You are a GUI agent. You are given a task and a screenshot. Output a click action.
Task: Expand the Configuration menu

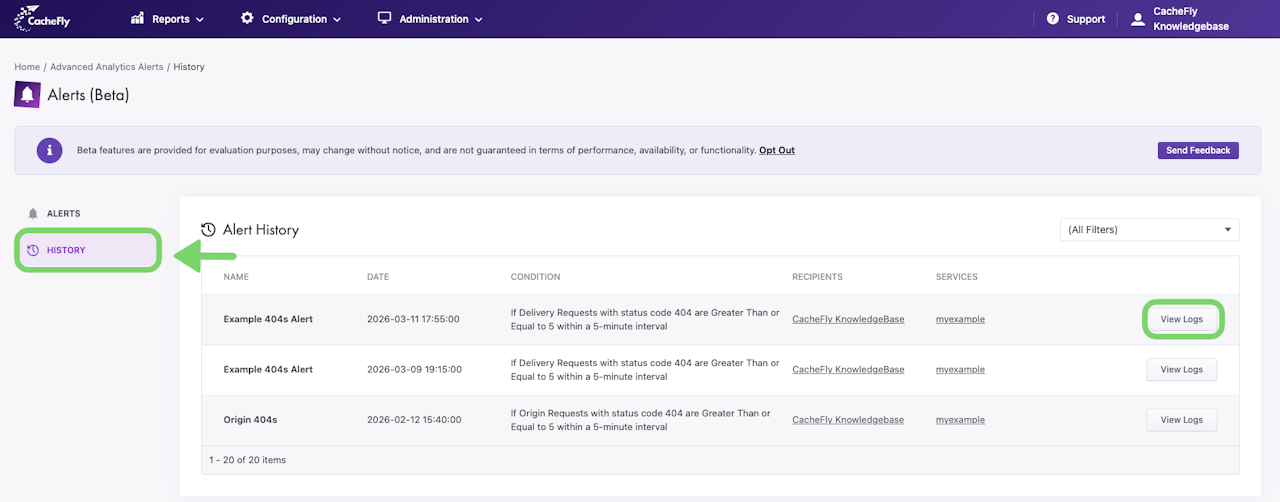tap(291, 19)
